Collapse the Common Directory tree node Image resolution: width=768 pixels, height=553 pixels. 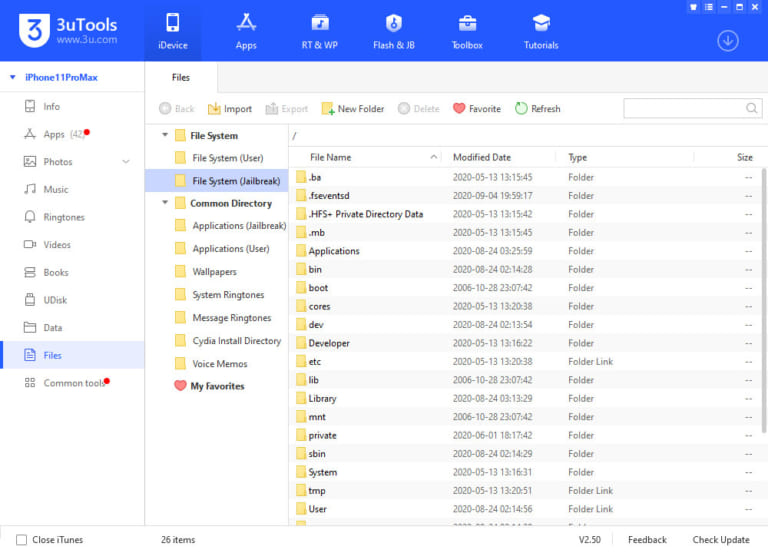[x=165, y=202]
